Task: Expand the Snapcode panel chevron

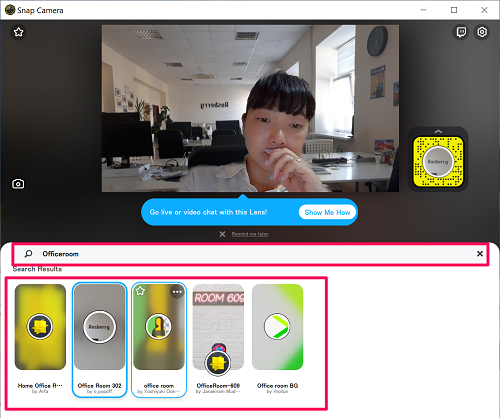Action: pos(438,131)
